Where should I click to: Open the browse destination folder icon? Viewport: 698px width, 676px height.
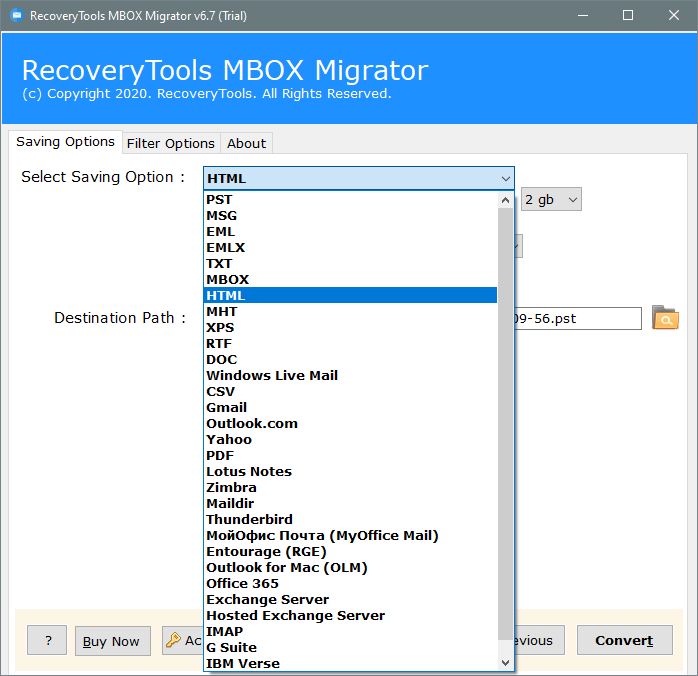click(665, 318)
